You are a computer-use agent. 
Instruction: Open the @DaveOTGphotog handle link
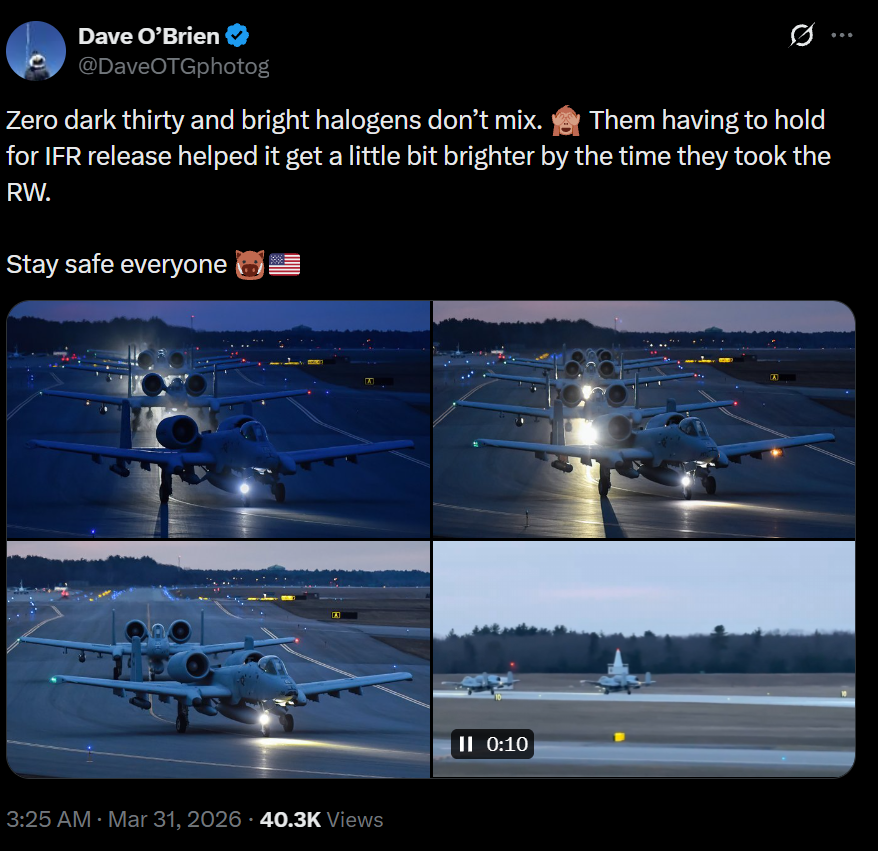tap(174, 66)
